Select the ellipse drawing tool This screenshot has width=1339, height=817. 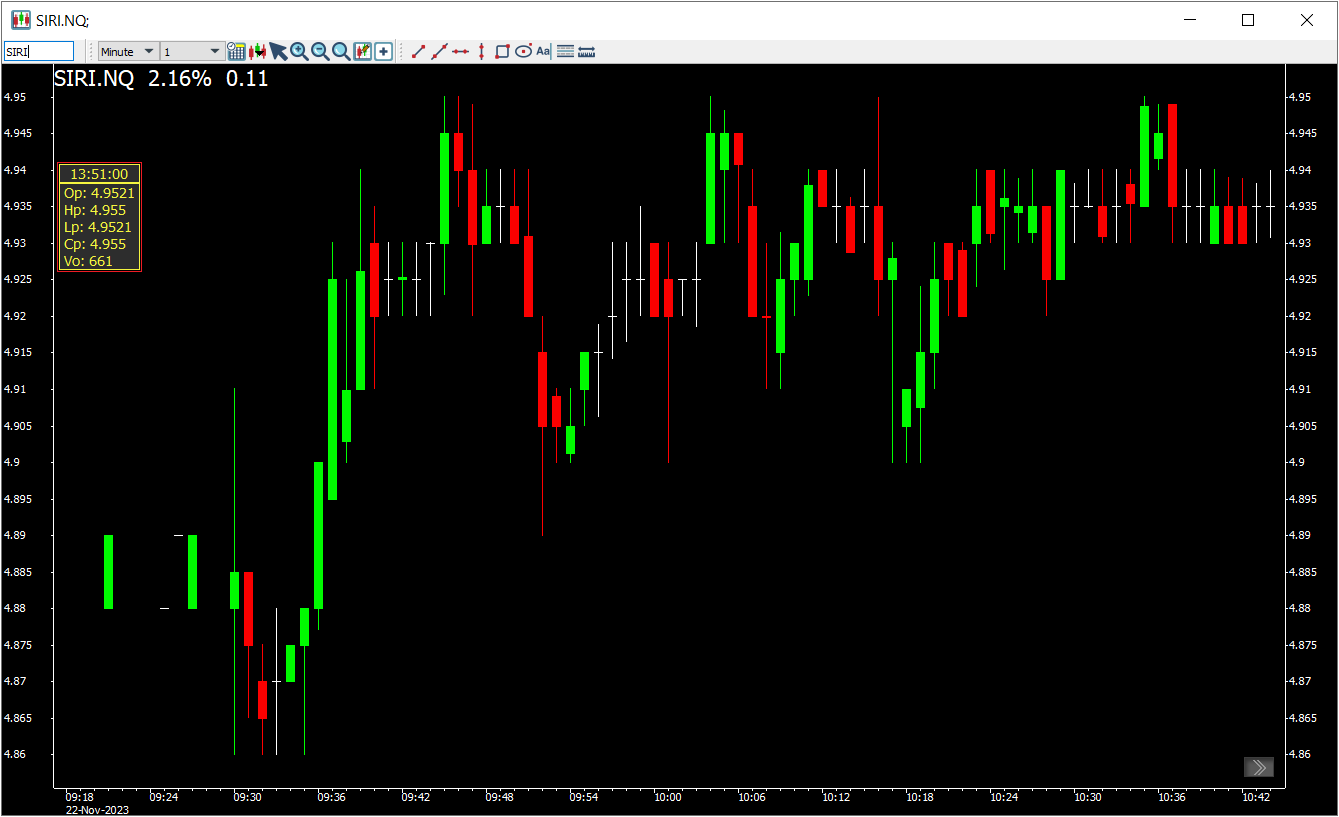coord(523,51)
